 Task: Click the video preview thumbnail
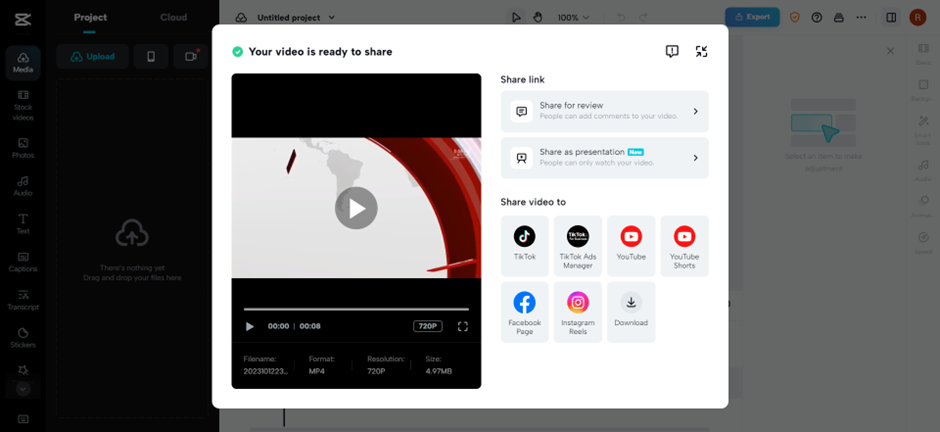(356, 208)
